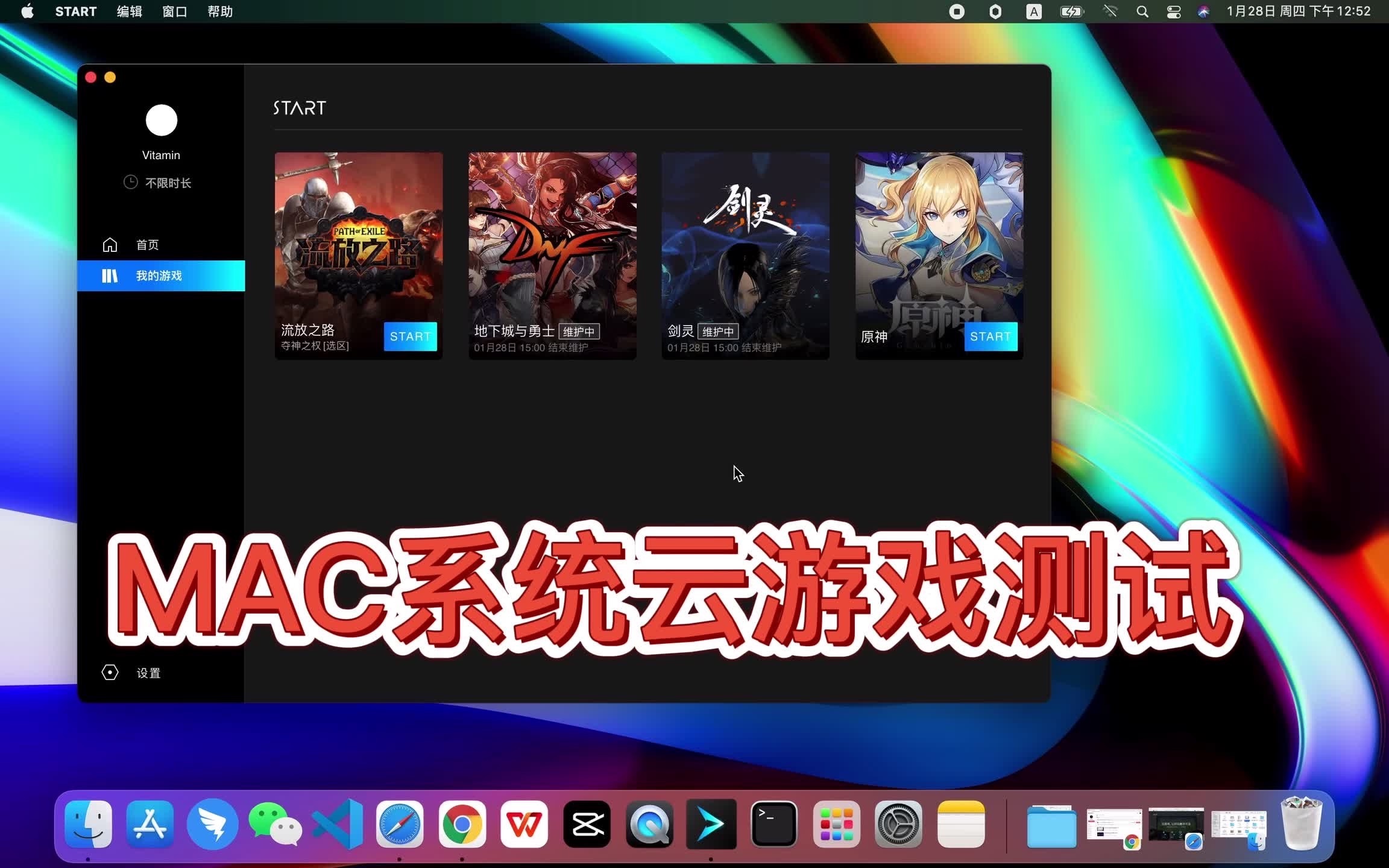This screenshot has width=1389, height=868.
Task: Open Spotlight search icon
Action: (1142, 11)
